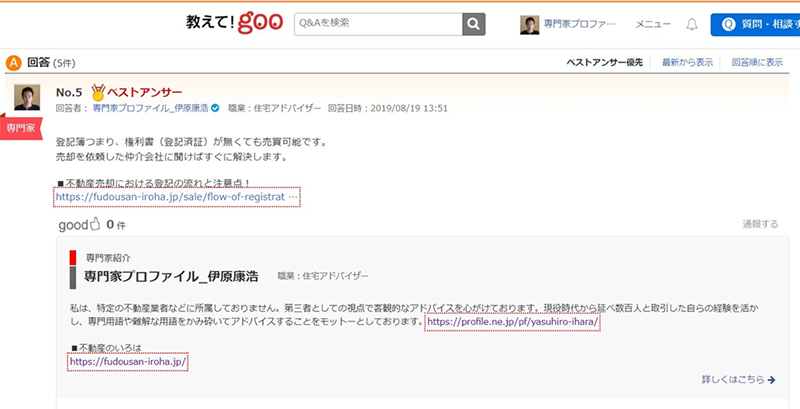Click the good 0件 count

click(116, 225)
